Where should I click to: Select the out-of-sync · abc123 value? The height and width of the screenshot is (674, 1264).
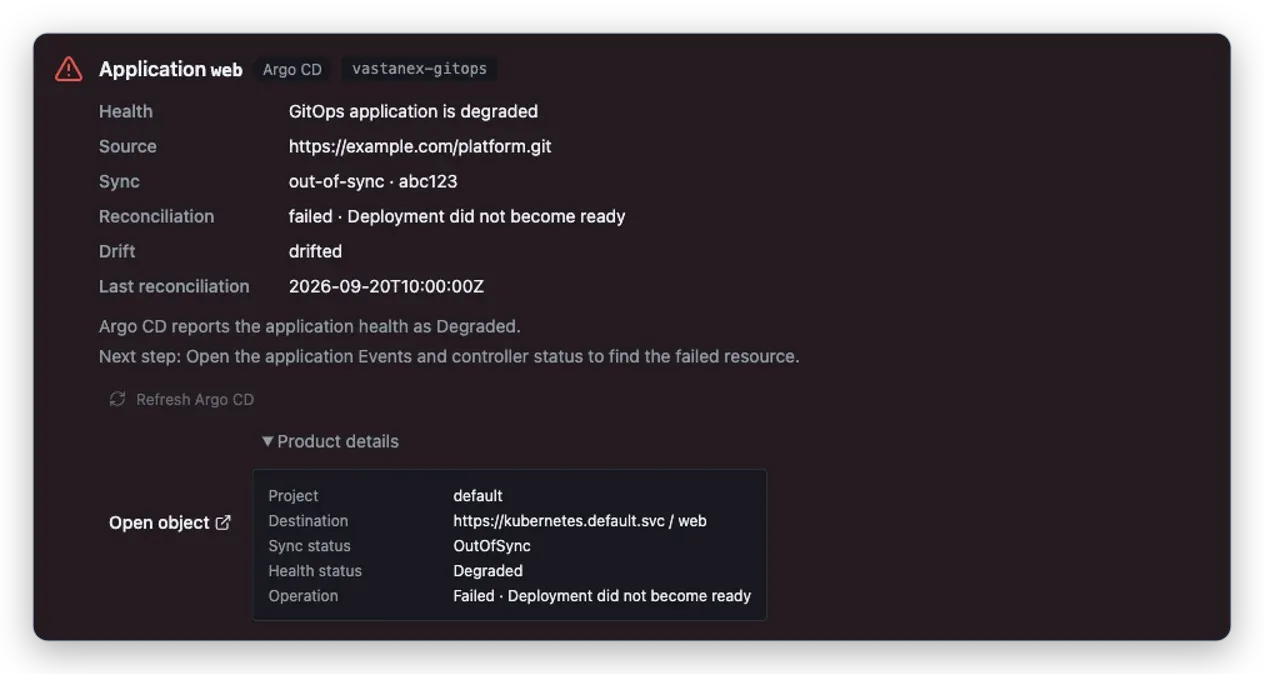373,181
